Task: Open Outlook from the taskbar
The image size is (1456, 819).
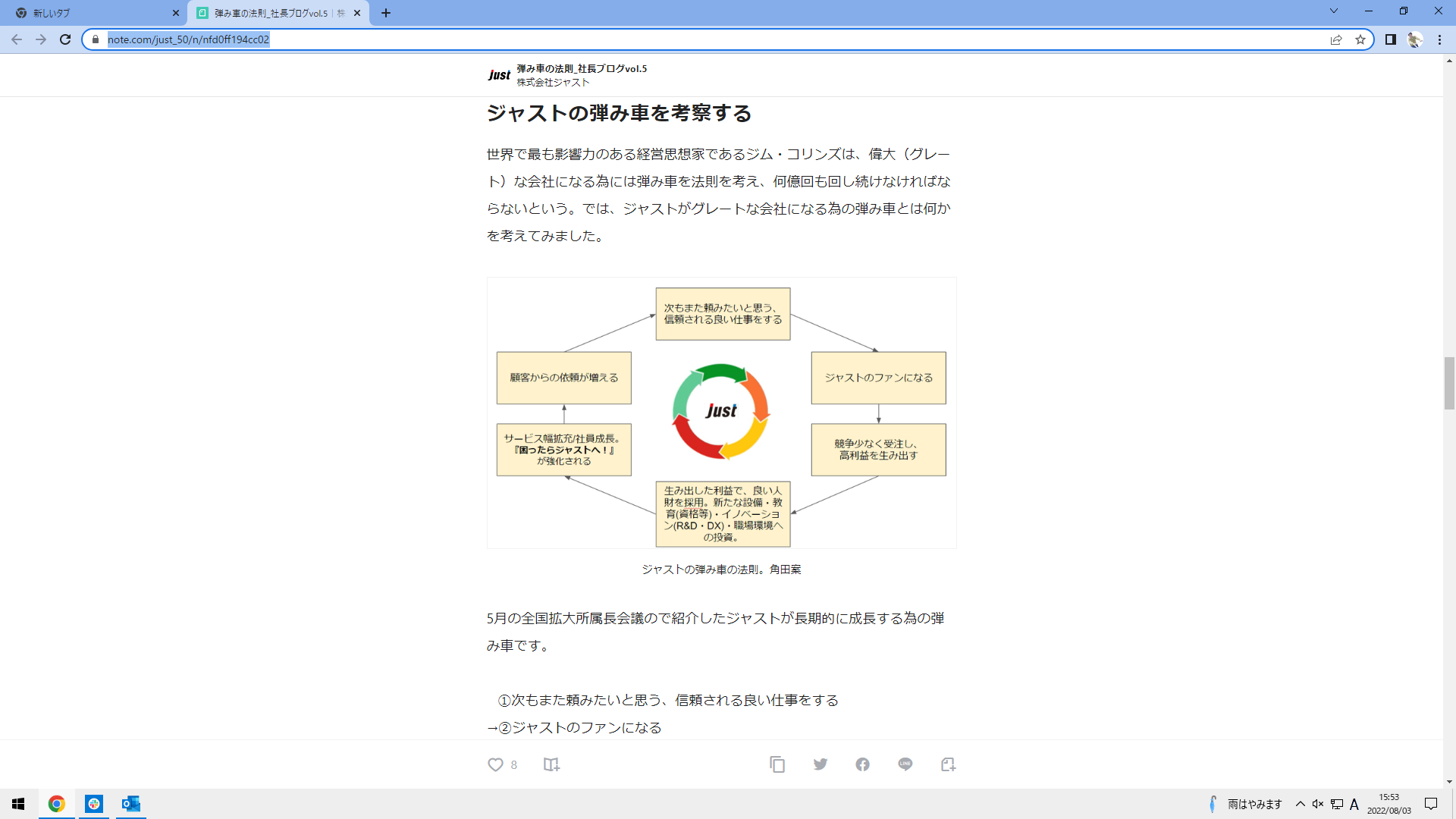Action: (130, 804)
